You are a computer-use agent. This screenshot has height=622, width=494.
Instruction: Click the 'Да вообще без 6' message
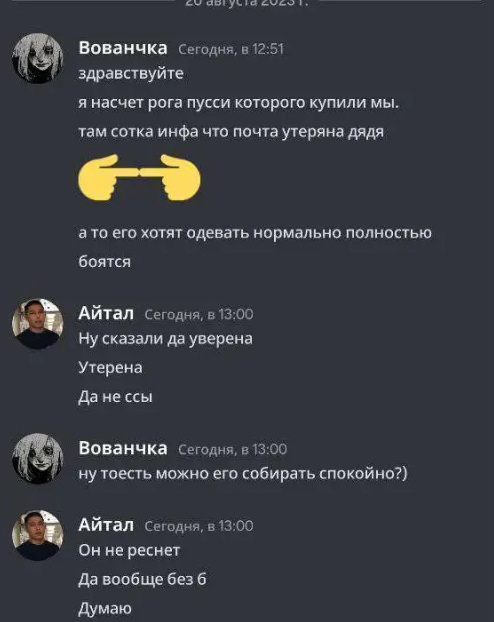[142, 579]
